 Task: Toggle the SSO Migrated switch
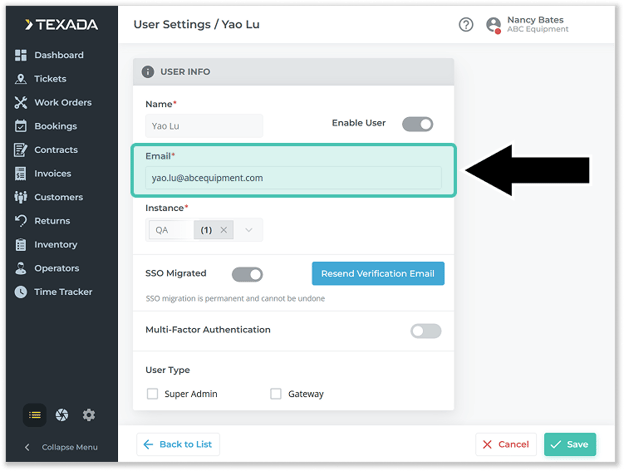pyautogui.click(x=247, y=274)
